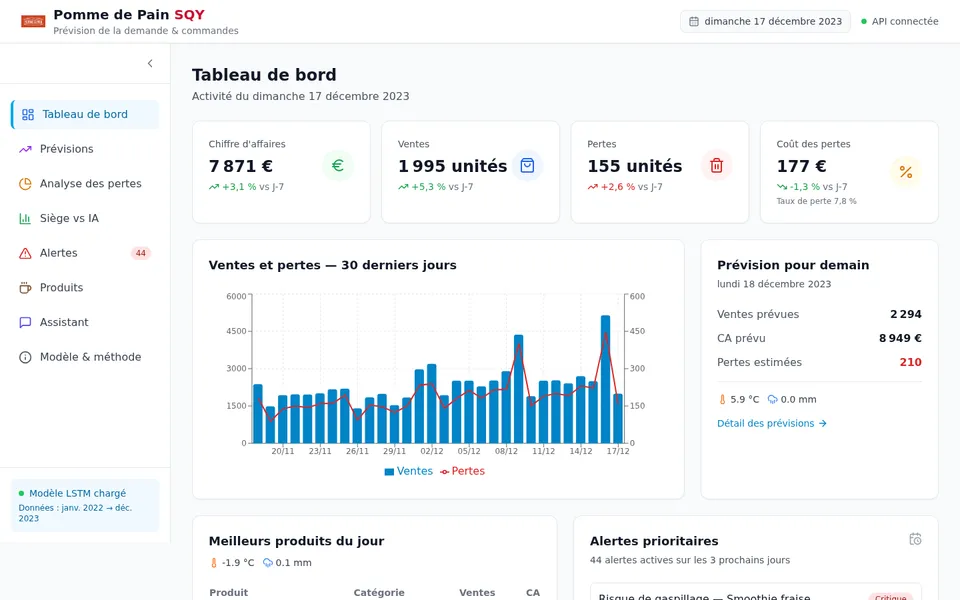Click the 177 € loss cost value
This screenshot has width=960, height=600.
pyautogui.click(x=801, y=166)
